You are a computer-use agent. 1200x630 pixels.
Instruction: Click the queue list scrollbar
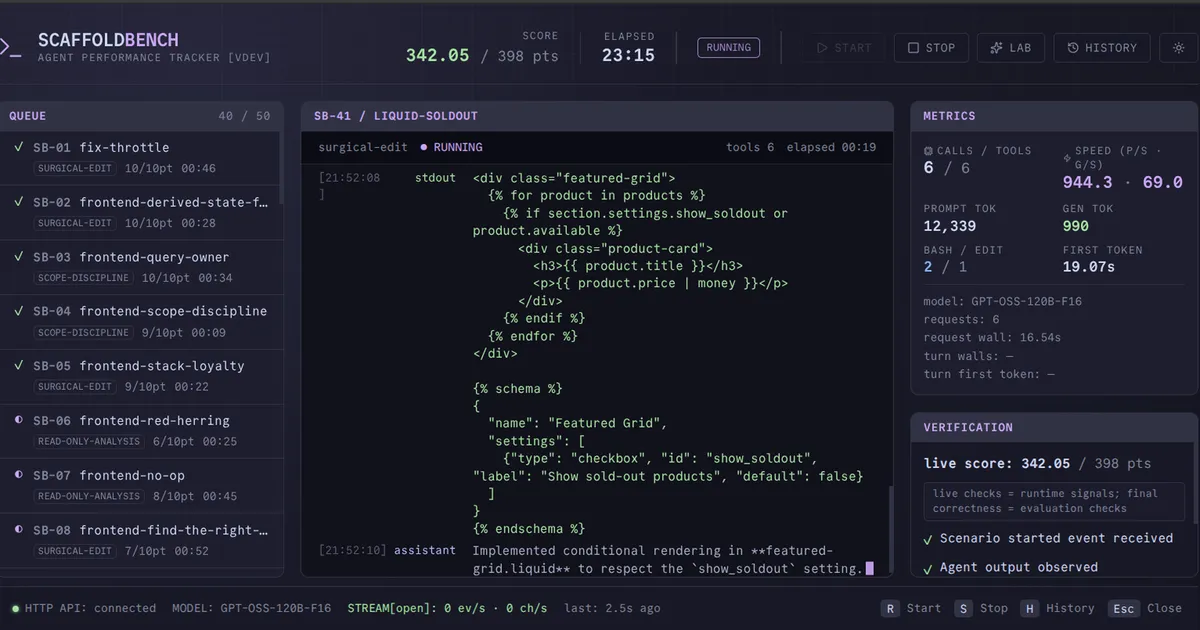(280, 170)
